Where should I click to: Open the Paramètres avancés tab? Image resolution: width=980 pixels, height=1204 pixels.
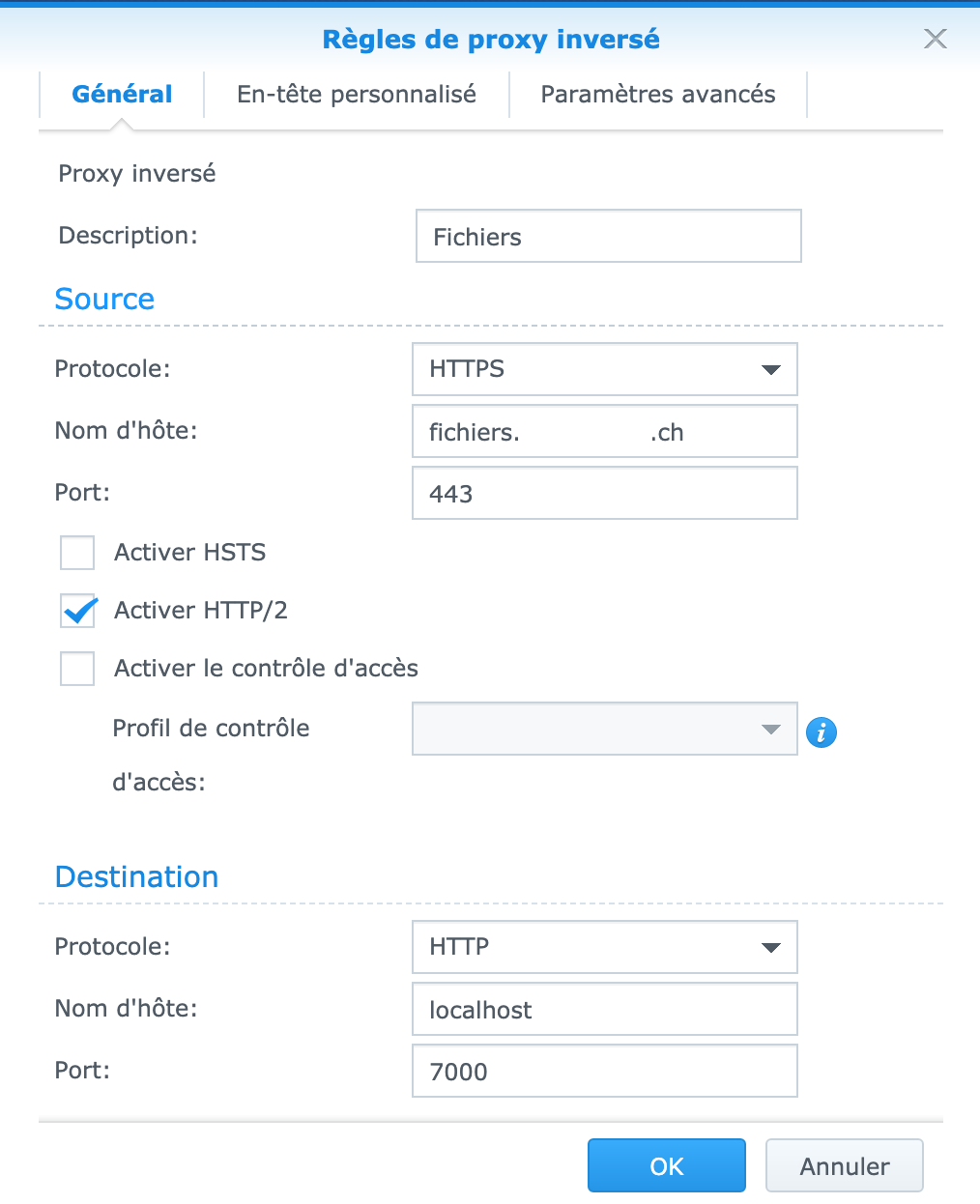tap(658, 94)
